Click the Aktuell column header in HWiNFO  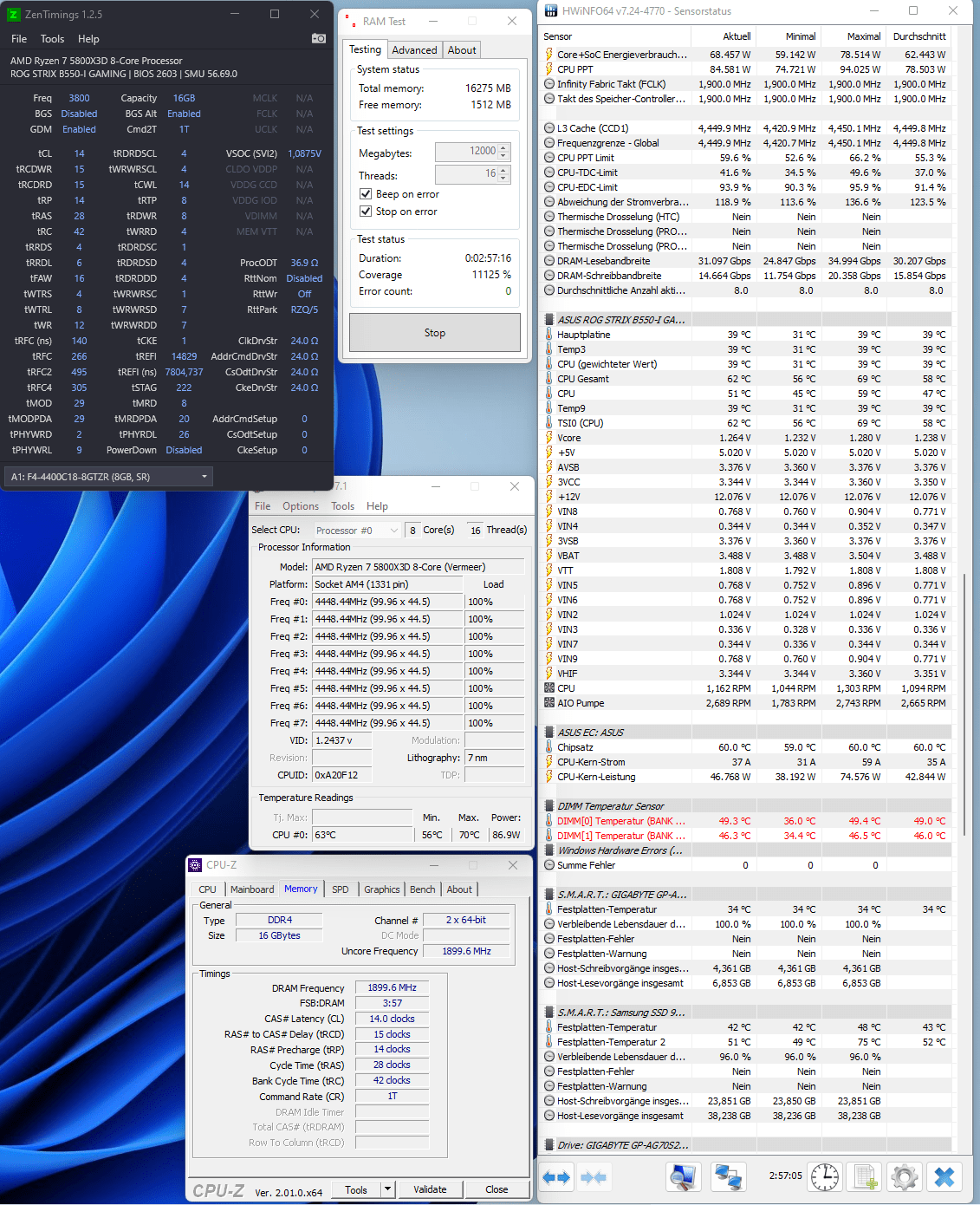[724, 36]
